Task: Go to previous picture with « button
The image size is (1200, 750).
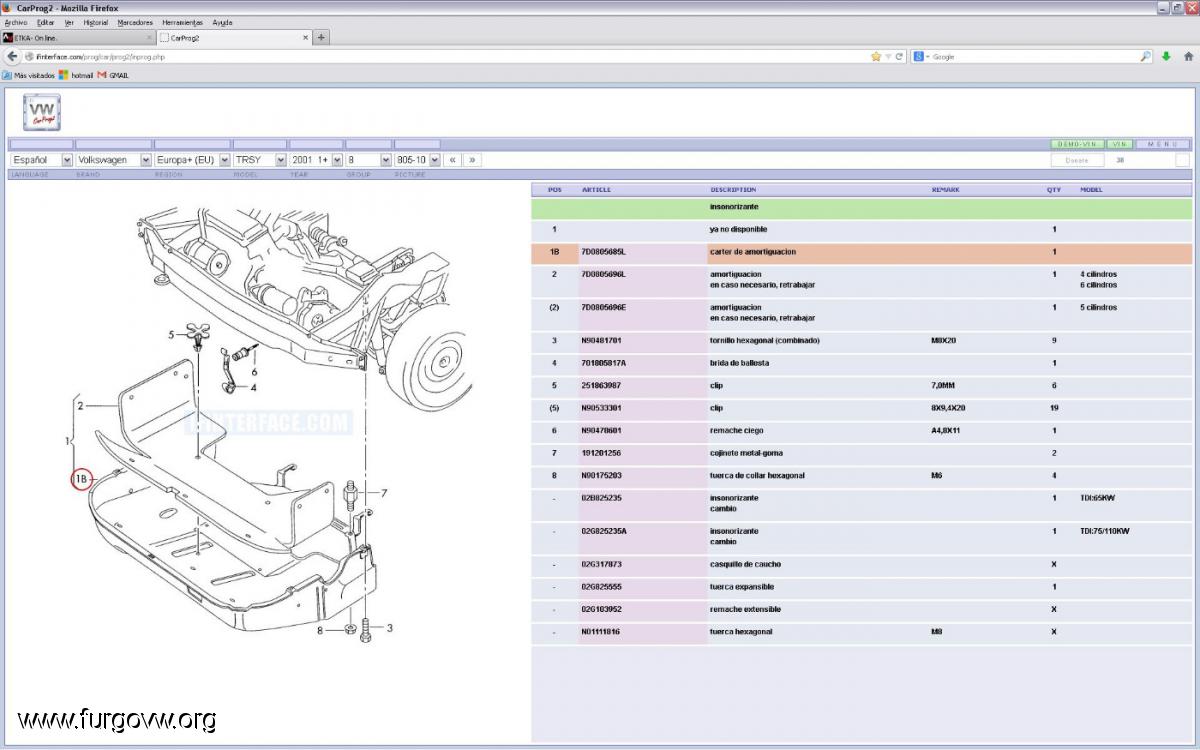Action: pyautogui.click(x=452, y=160)
